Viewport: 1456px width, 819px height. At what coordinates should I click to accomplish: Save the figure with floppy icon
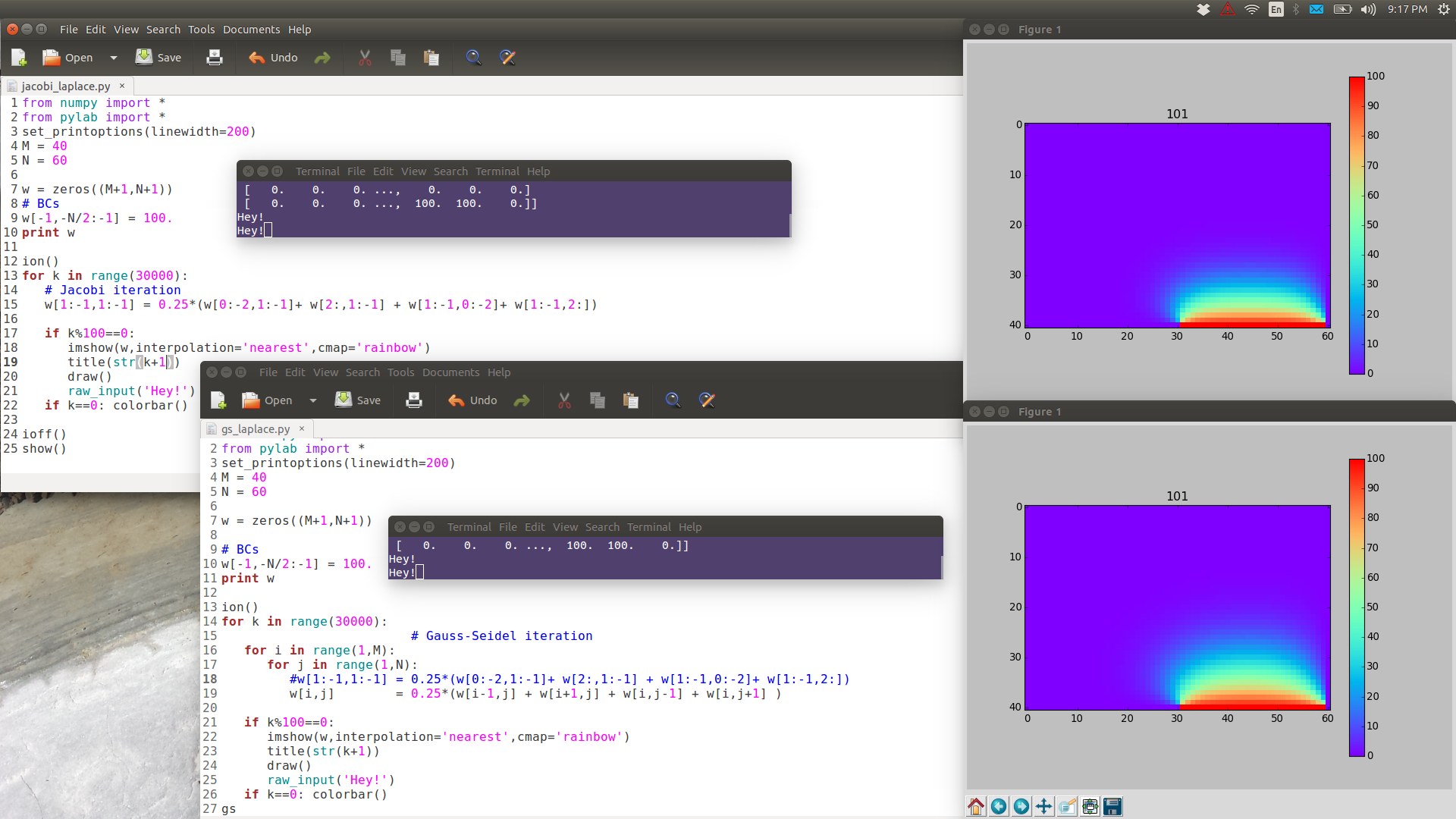[1112, 806]
